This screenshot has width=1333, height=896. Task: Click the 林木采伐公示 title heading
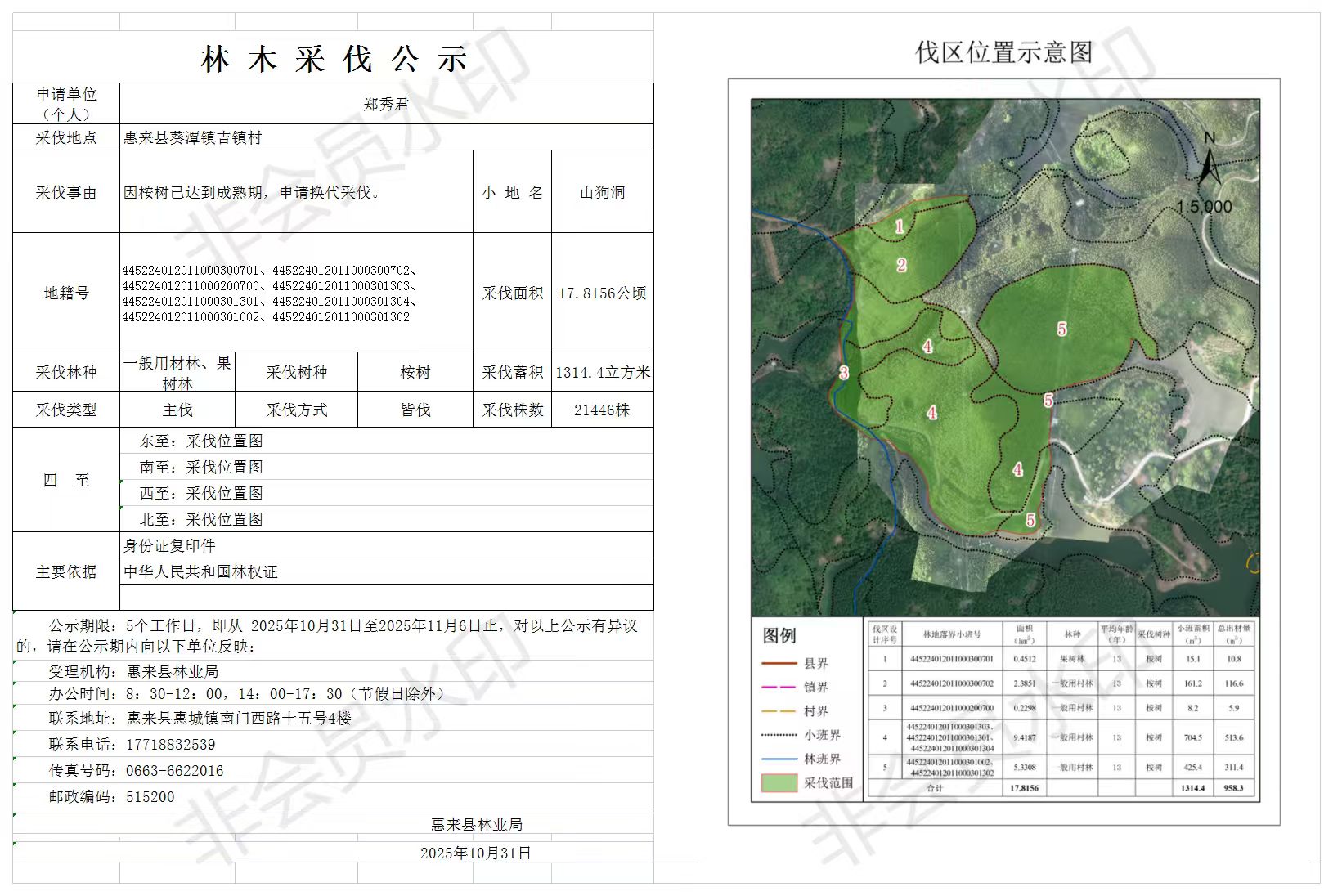click(x=334, y=60)
